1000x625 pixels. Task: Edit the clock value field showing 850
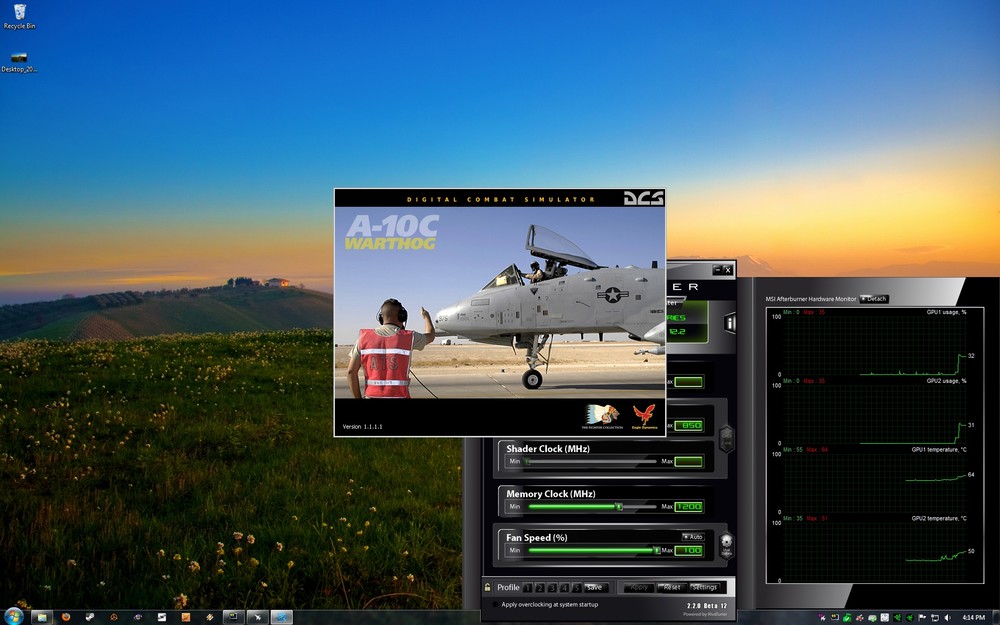(x=689, y=425)
